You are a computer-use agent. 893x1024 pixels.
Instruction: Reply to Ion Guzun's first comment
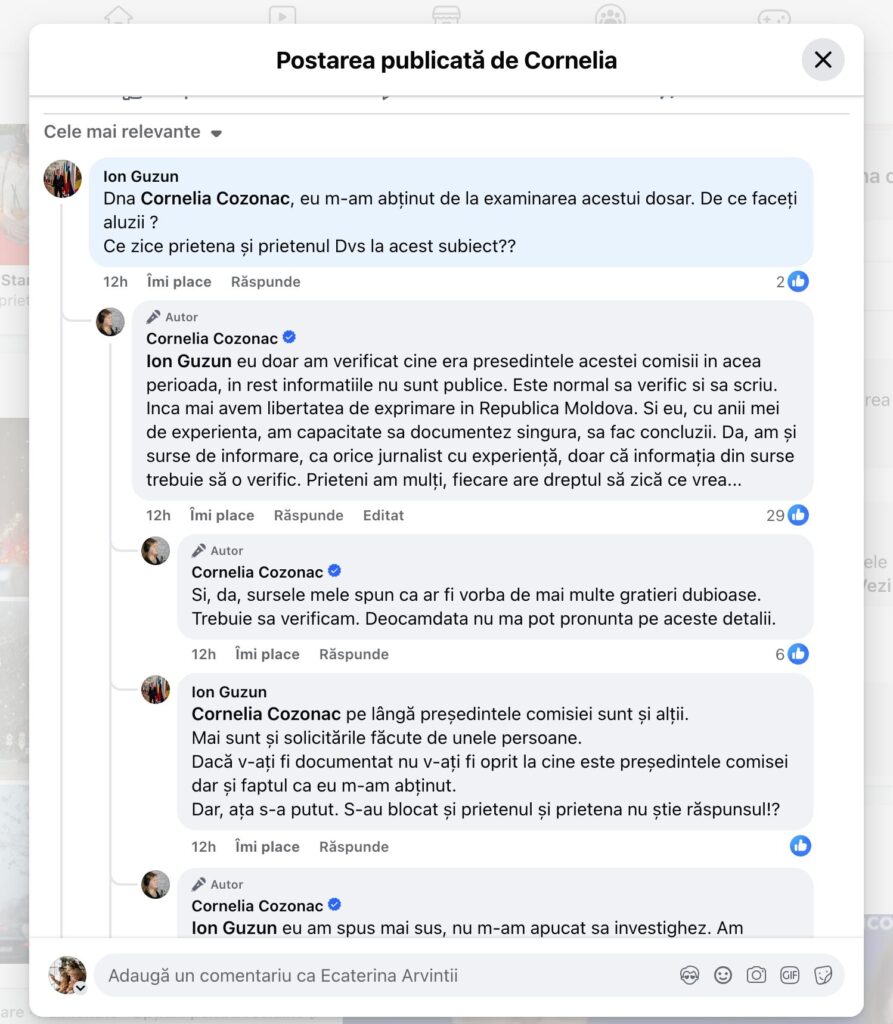[265, 282]
